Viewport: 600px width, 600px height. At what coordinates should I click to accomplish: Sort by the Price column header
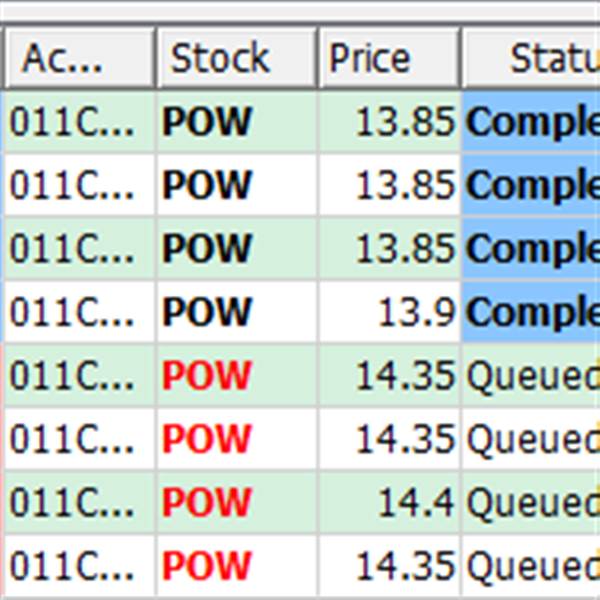point(389,58)
